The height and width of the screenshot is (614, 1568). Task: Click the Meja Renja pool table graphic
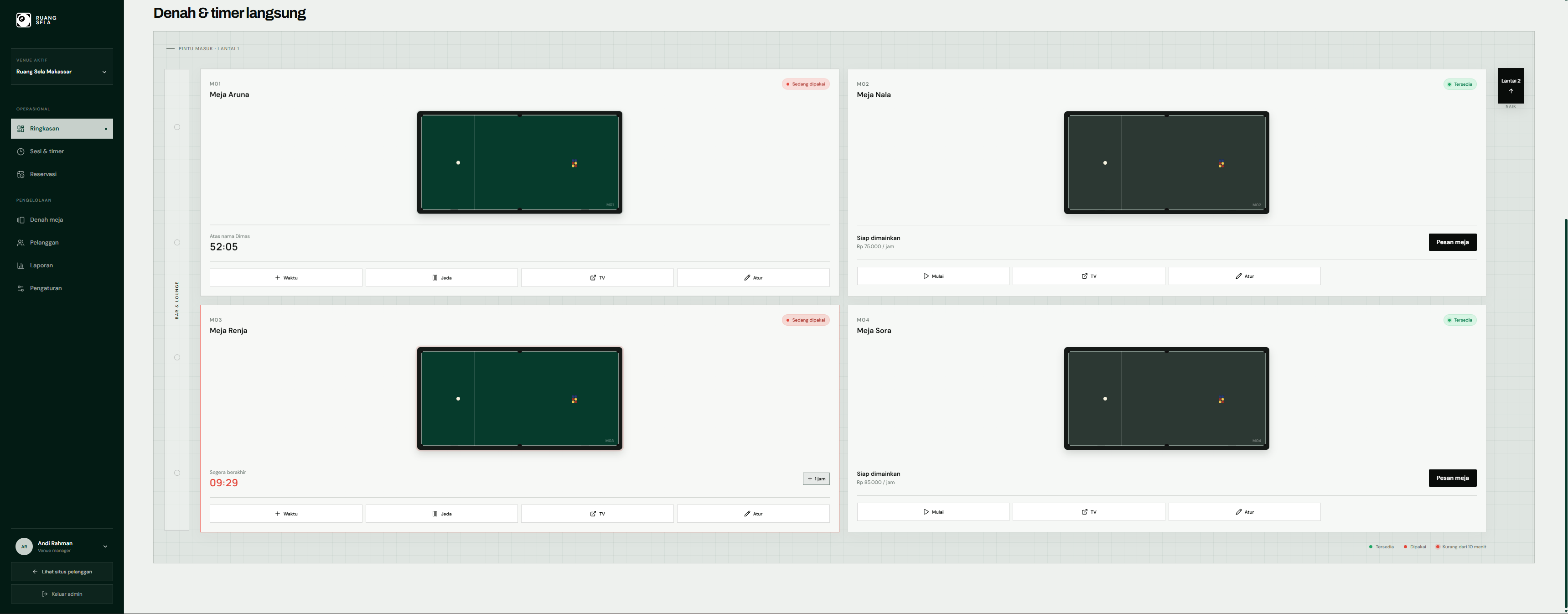[520, 398]
